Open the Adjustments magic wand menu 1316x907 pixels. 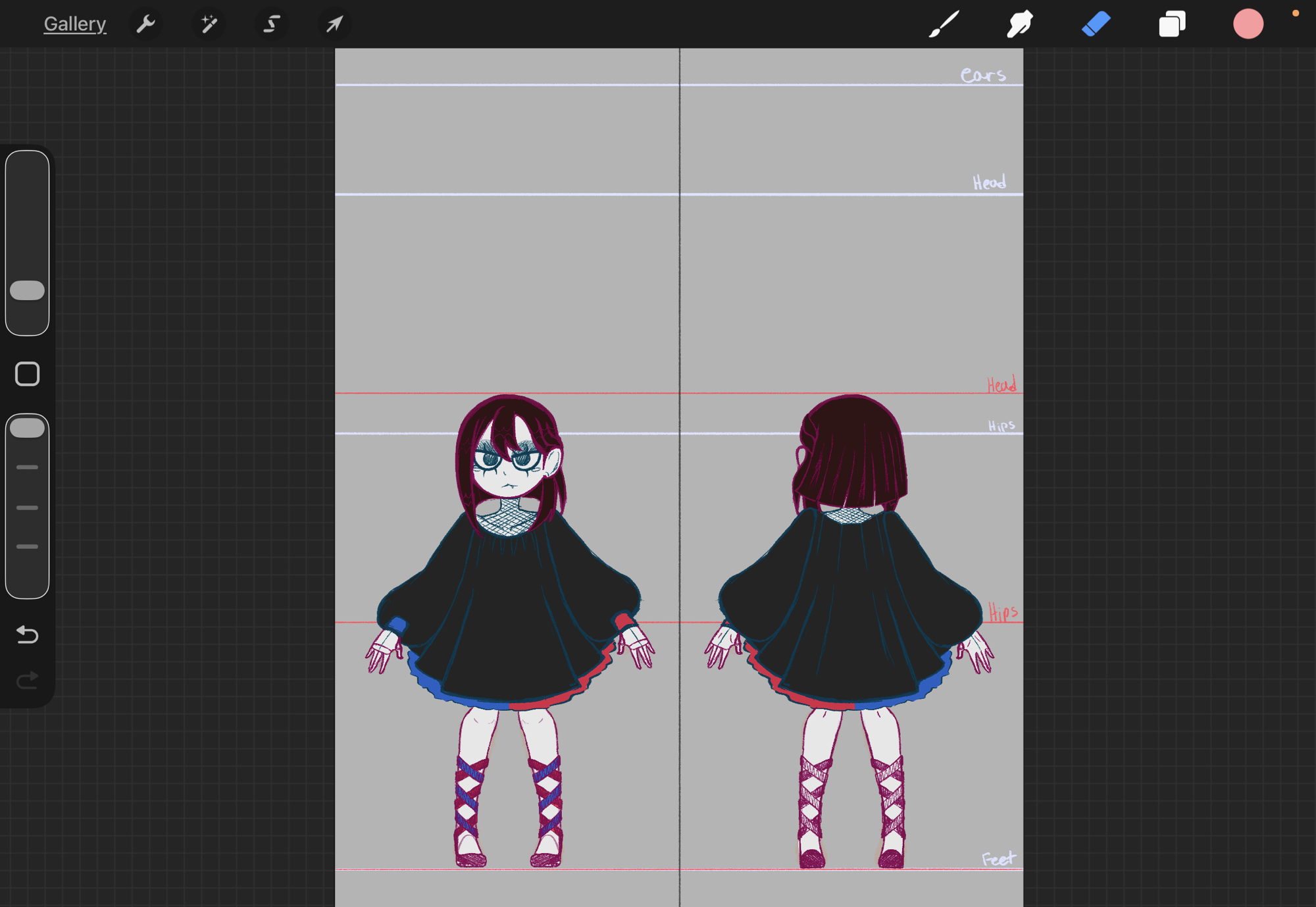click(x=209, y=24)
